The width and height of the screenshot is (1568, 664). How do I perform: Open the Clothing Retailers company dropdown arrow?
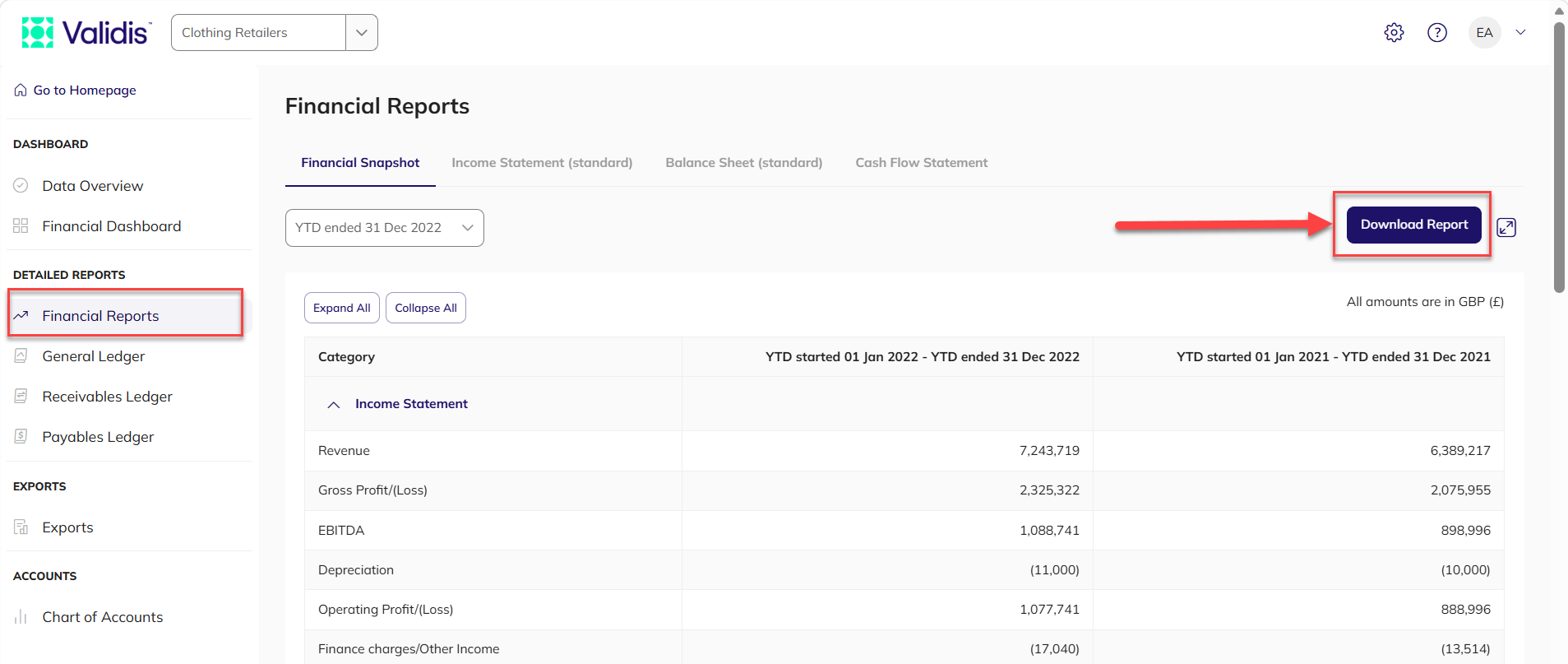point(362,33)
